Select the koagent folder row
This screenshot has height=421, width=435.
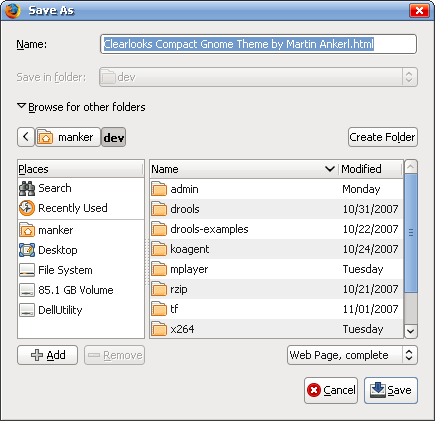276,249
